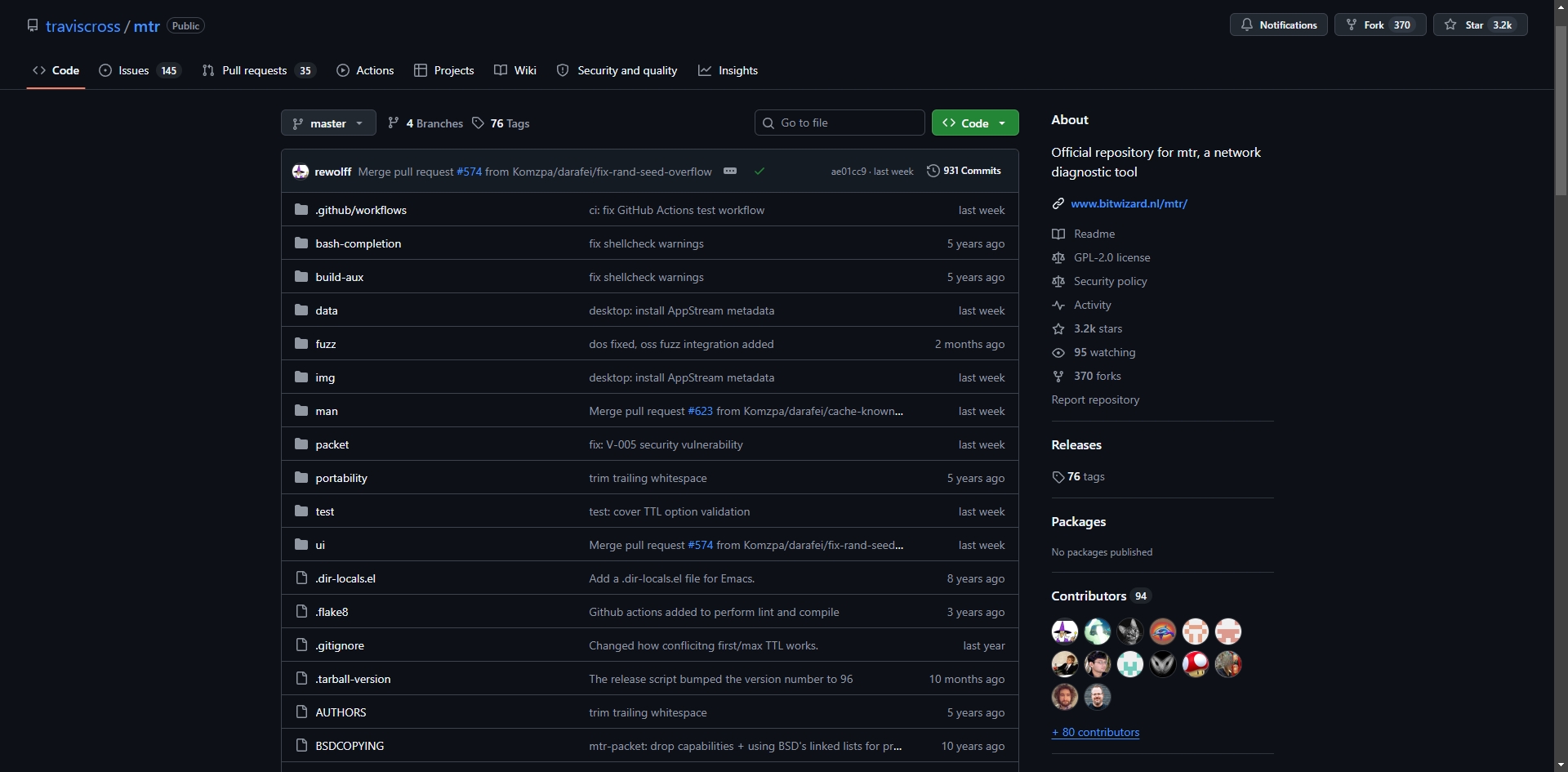
Task: Open pull request #623 link in man row
Action: (700, 411)
